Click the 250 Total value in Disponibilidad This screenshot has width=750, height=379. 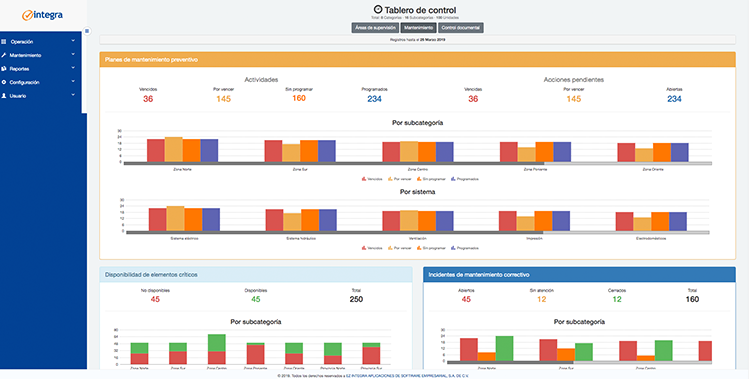point(356,300)
